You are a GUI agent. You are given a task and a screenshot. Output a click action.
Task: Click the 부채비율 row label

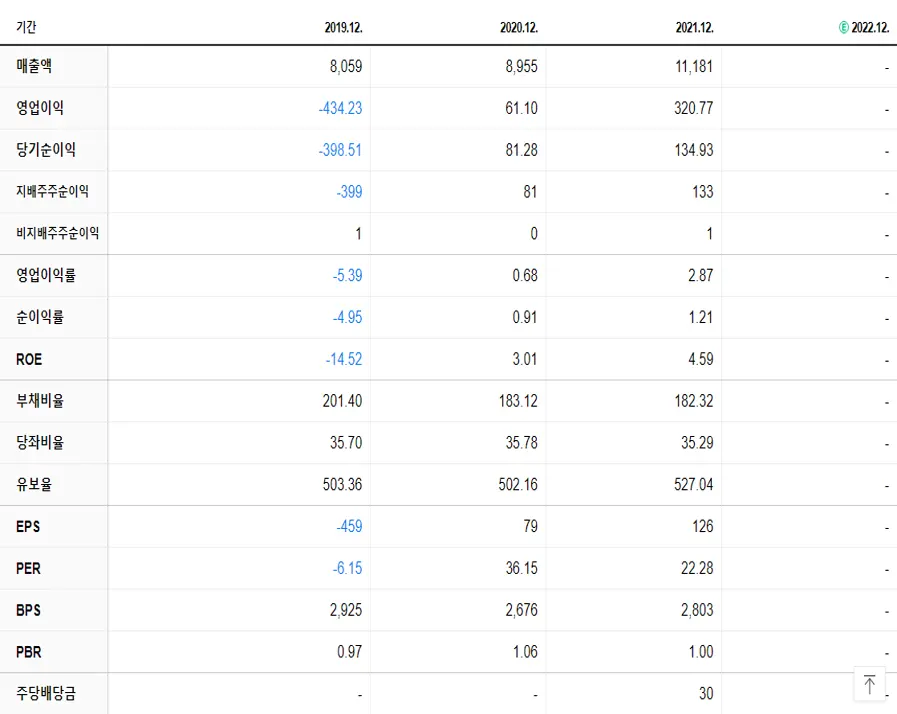(x=40, y=400)
